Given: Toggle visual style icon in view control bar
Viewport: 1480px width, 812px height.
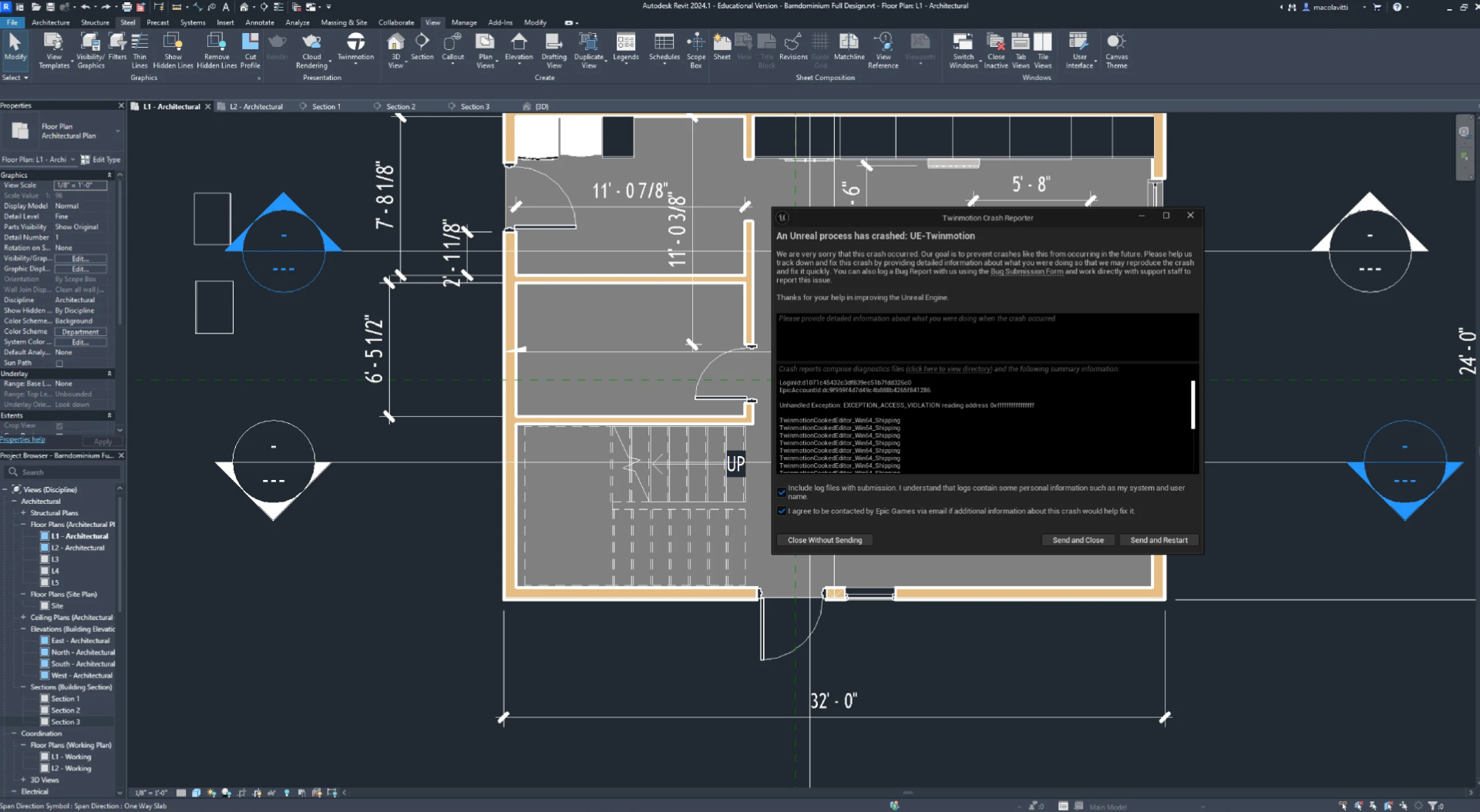Looking at the screenshot, I should pyautogui.click(x=196, y=793).
